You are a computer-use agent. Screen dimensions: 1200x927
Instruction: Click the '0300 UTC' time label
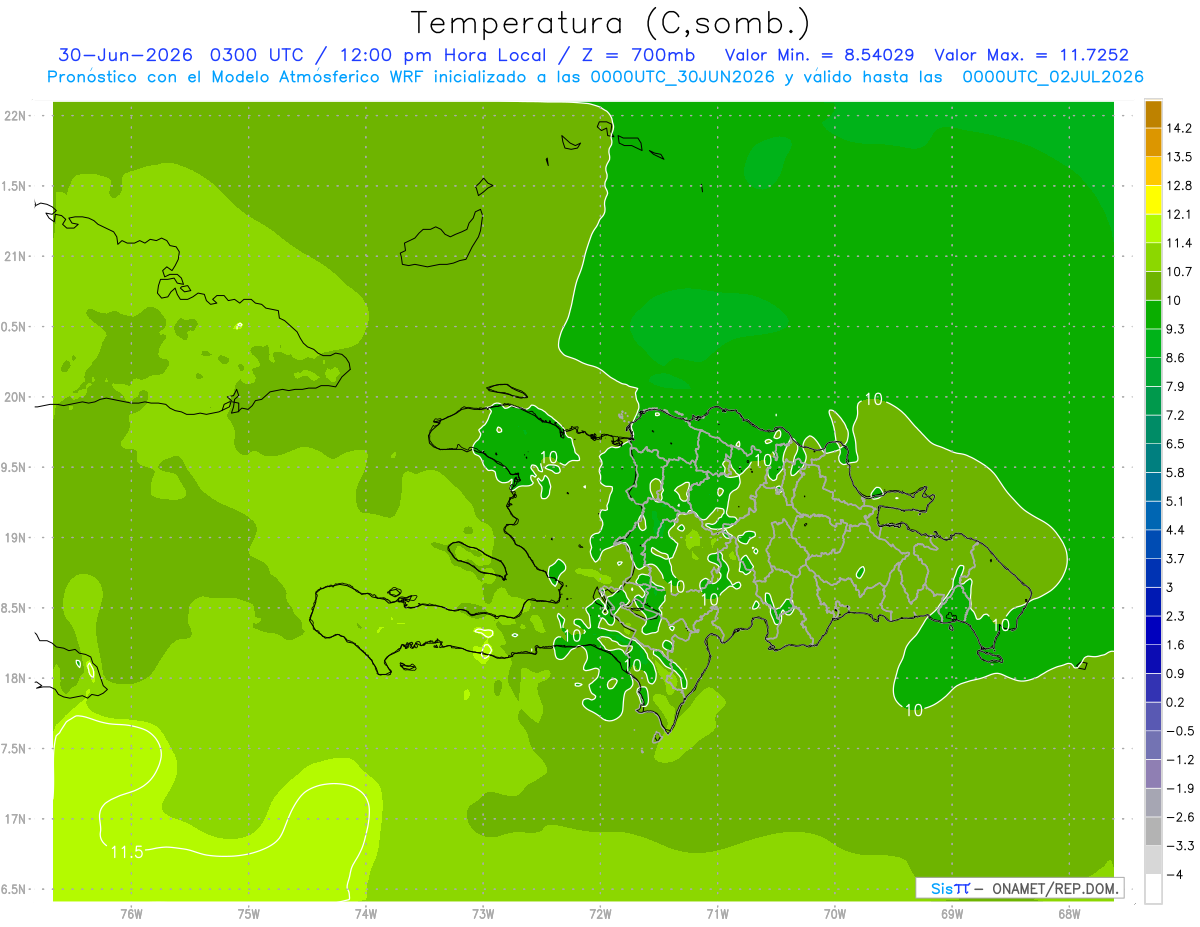[260, 55]
